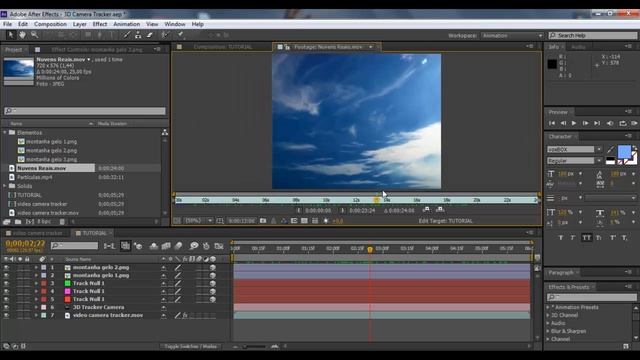Select the Brush tool in toolbar

[127, 35]
